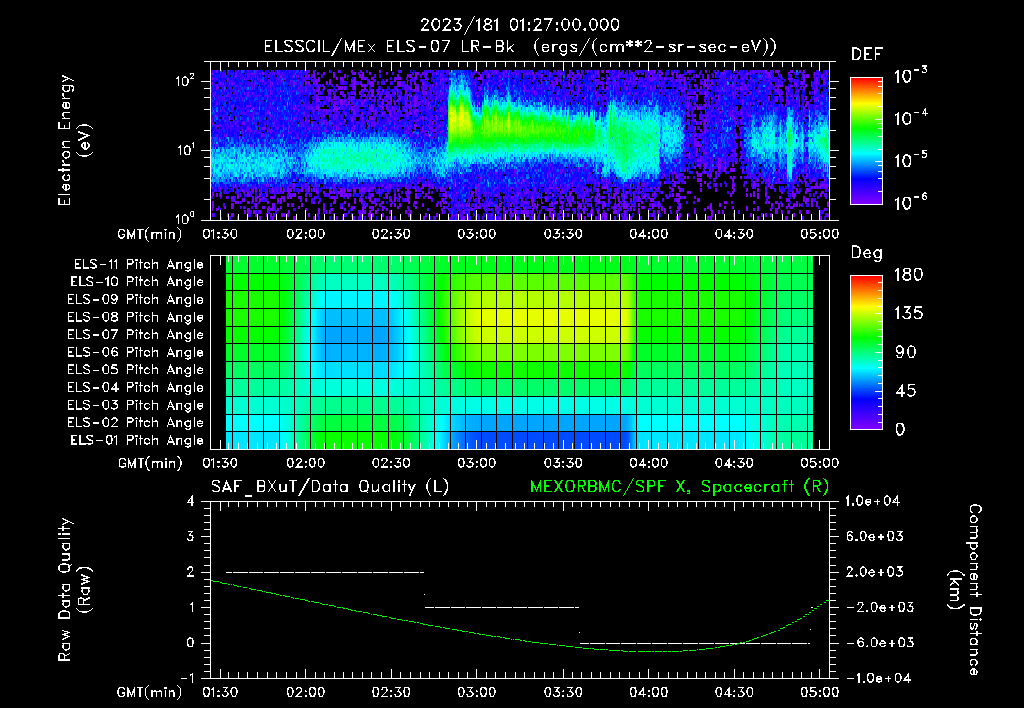Click the GMT(min) label under the data quality plot
This screenshot has height=708, width=1024.
150,692
